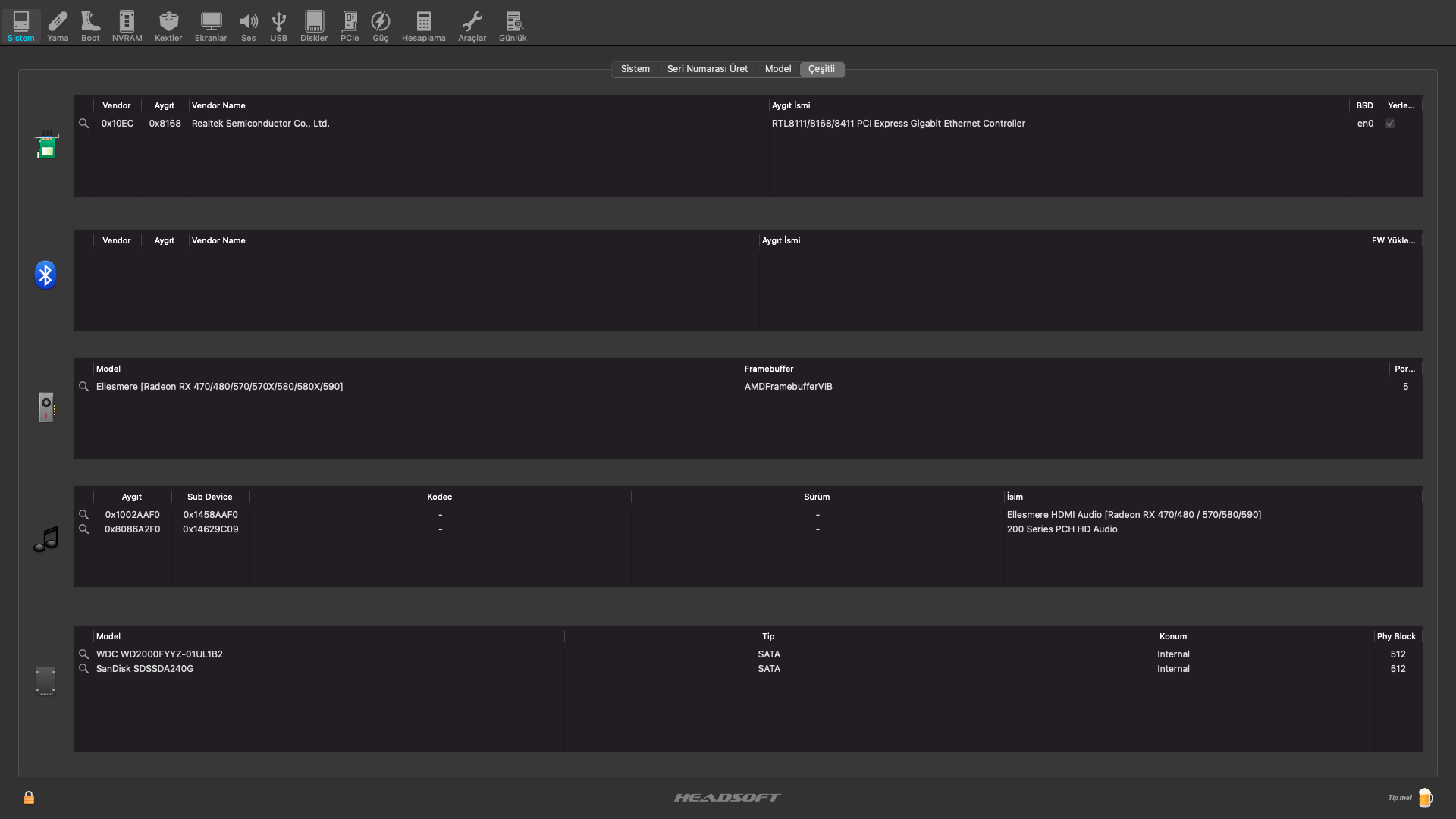
Task: Switch to Seri Numarası Üret tab
Action: [x=707, y=69]
